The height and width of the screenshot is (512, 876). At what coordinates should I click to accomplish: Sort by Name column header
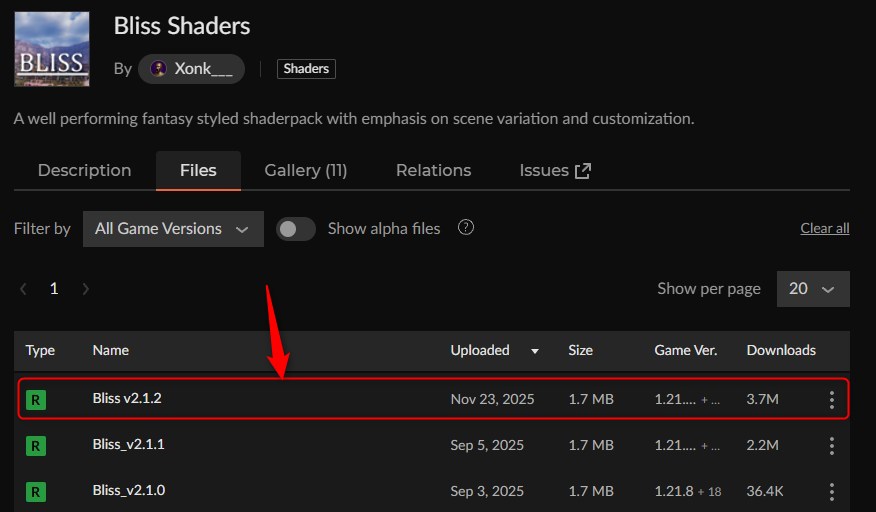(111, 350)
